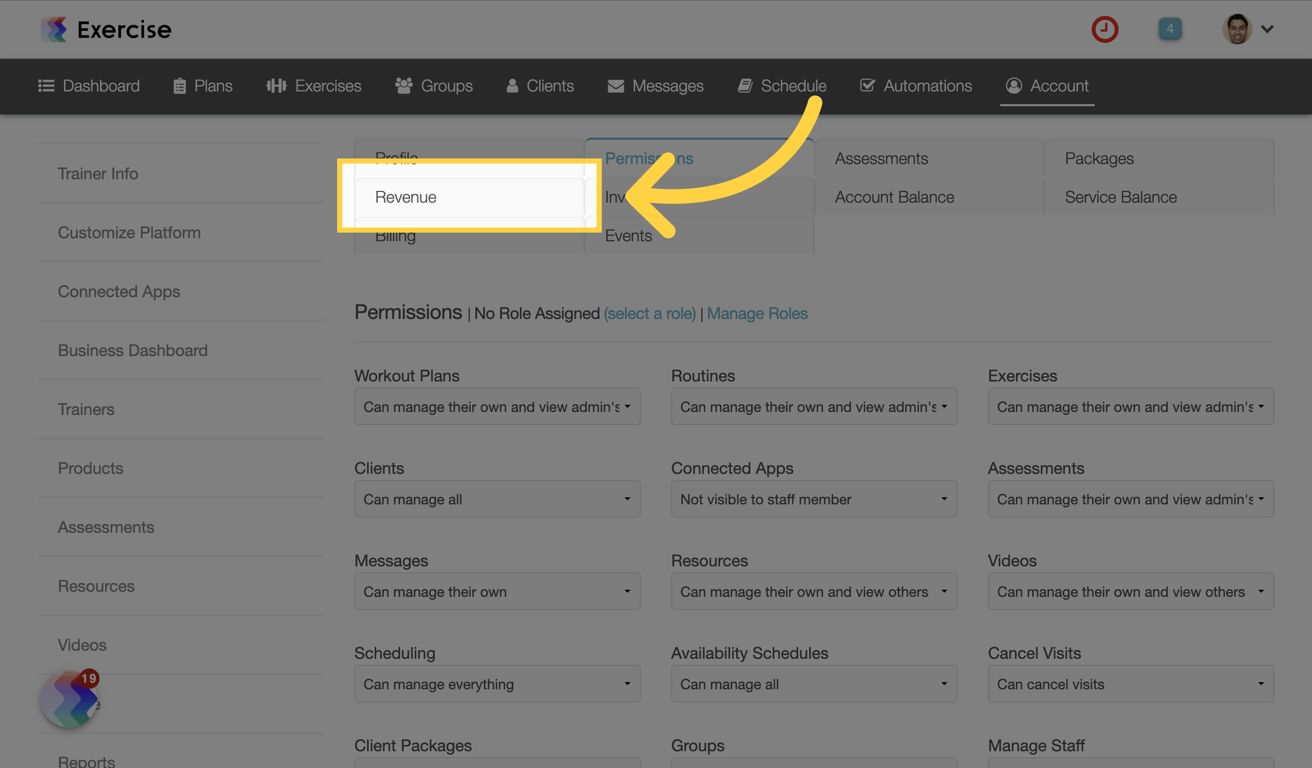1312x768 pixels.
Task: Click the Exercise logo icon
Action: tap(54, 29)
